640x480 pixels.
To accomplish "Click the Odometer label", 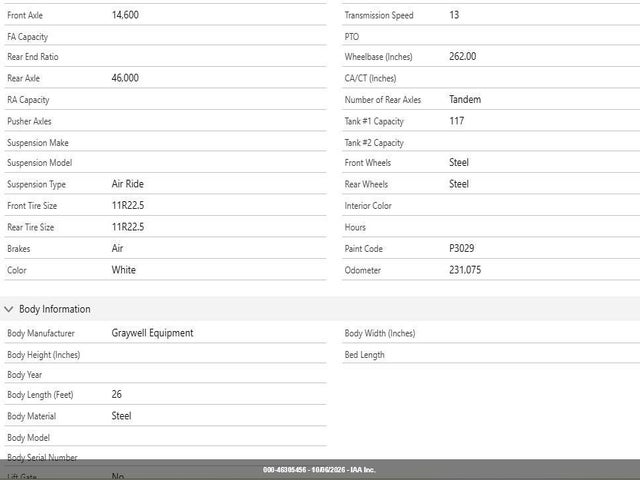I will point(362,270).
